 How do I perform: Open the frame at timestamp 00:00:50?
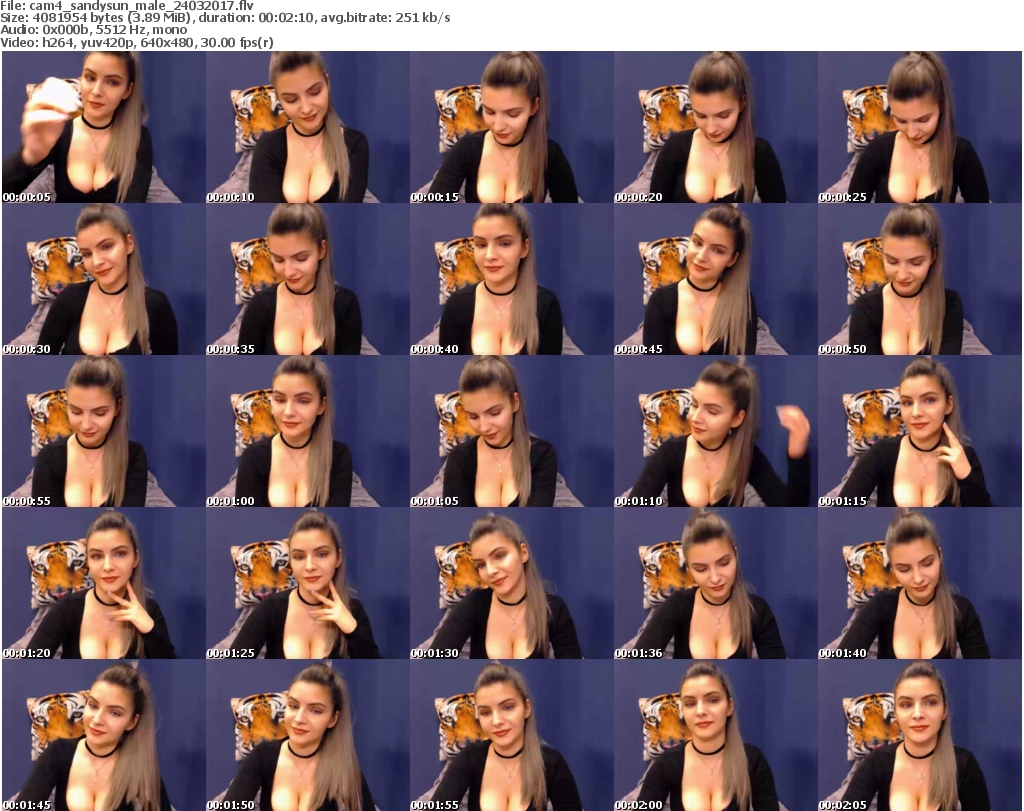(x=920, y=279)
